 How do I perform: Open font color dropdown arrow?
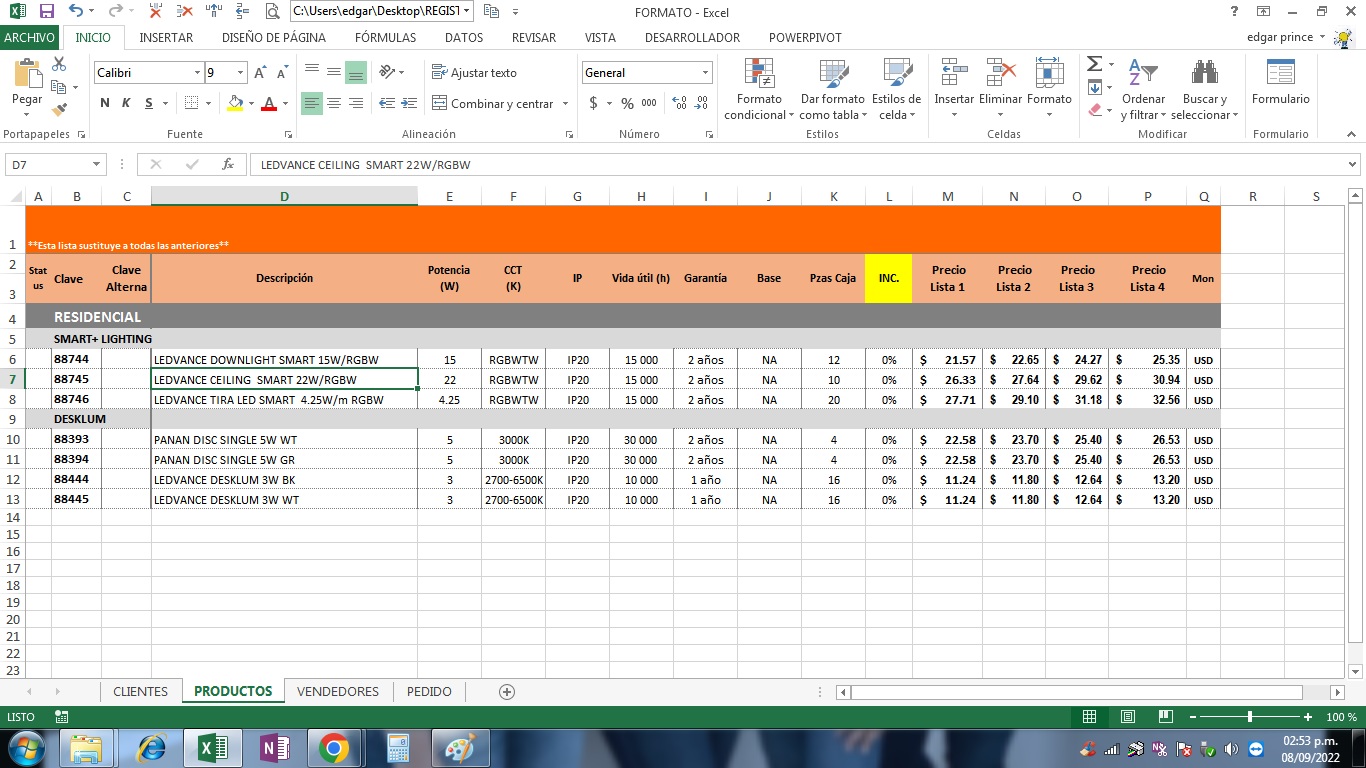pyautogui.click(x=285, y=103)
